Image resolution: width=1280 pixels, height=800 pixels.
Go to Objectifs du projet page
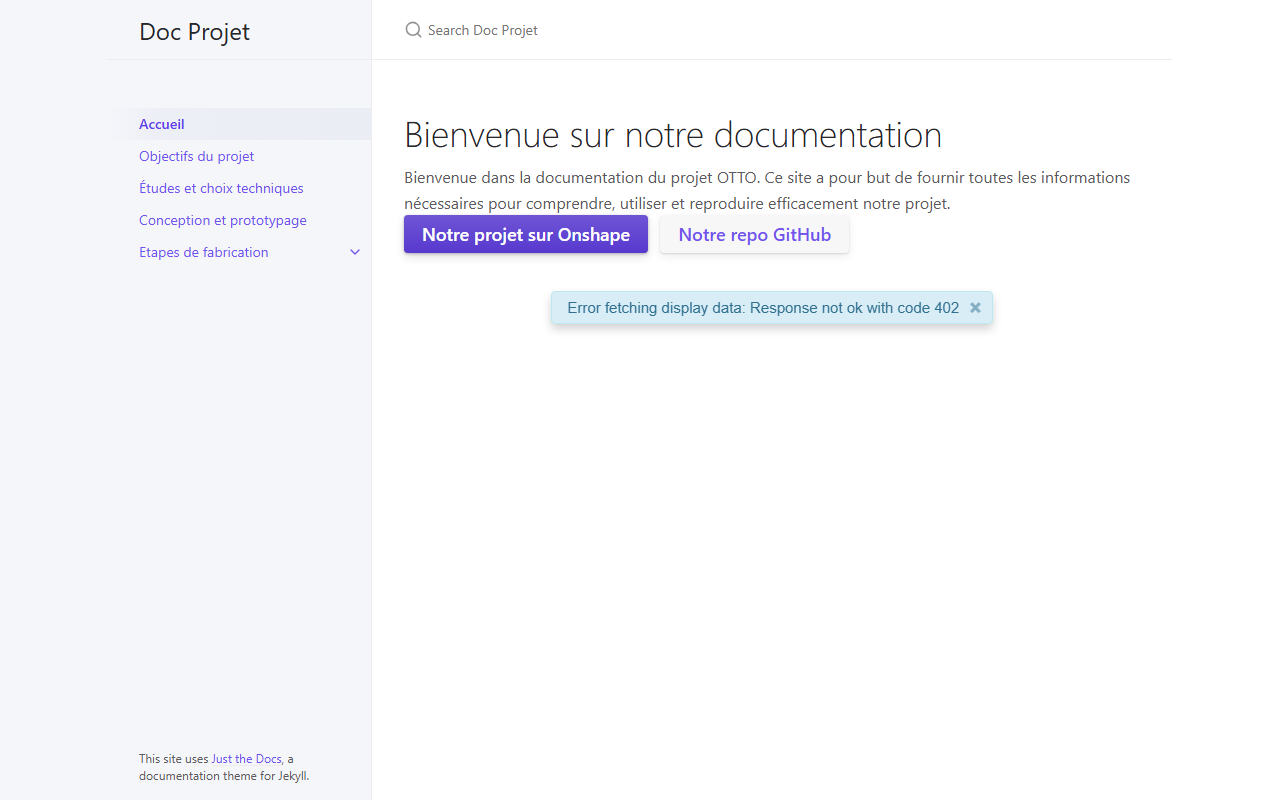click(x=239, y=156)
